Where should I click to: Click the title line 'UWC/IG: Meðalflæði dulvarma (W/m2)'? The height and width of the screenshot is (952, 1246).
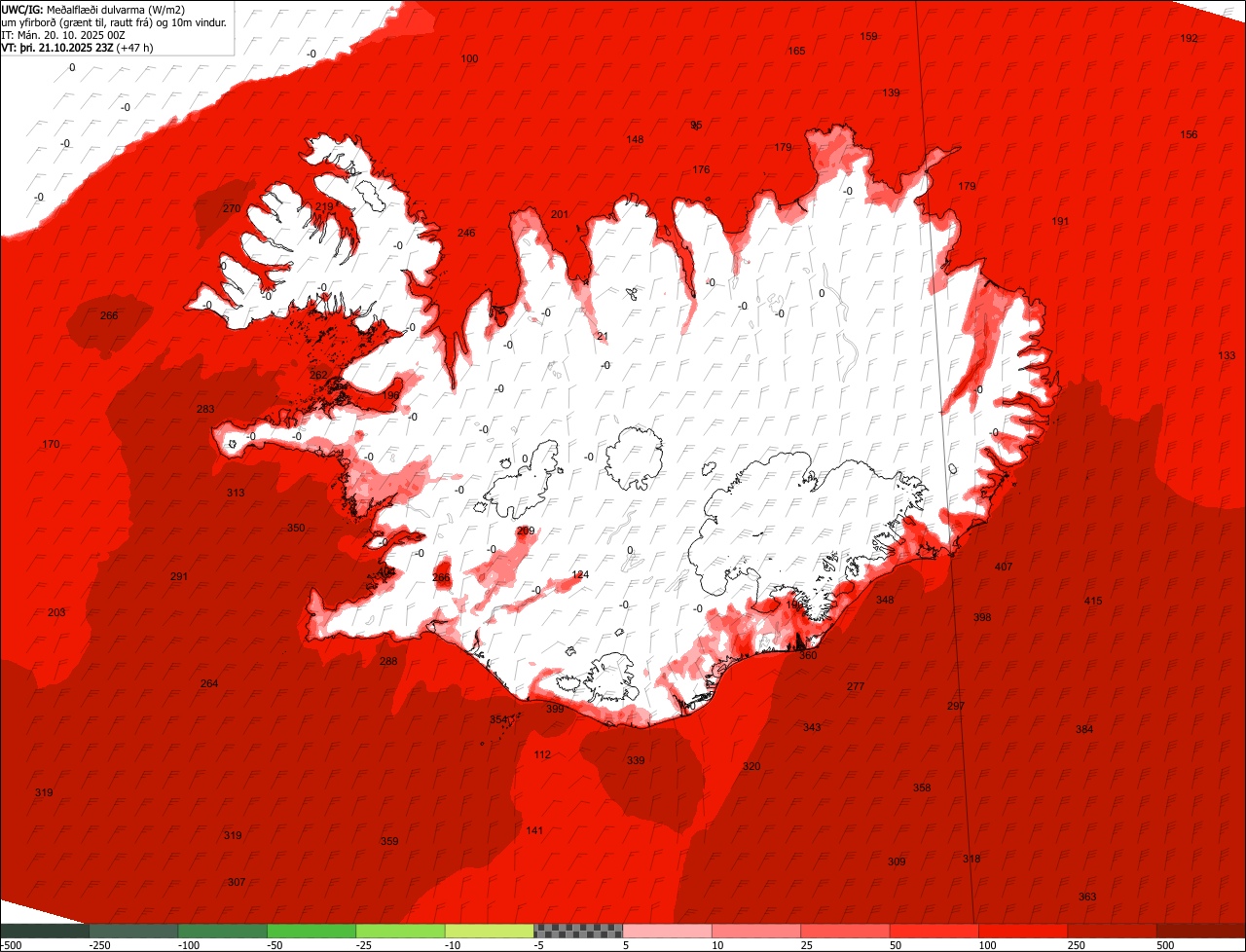pos(93,10)
